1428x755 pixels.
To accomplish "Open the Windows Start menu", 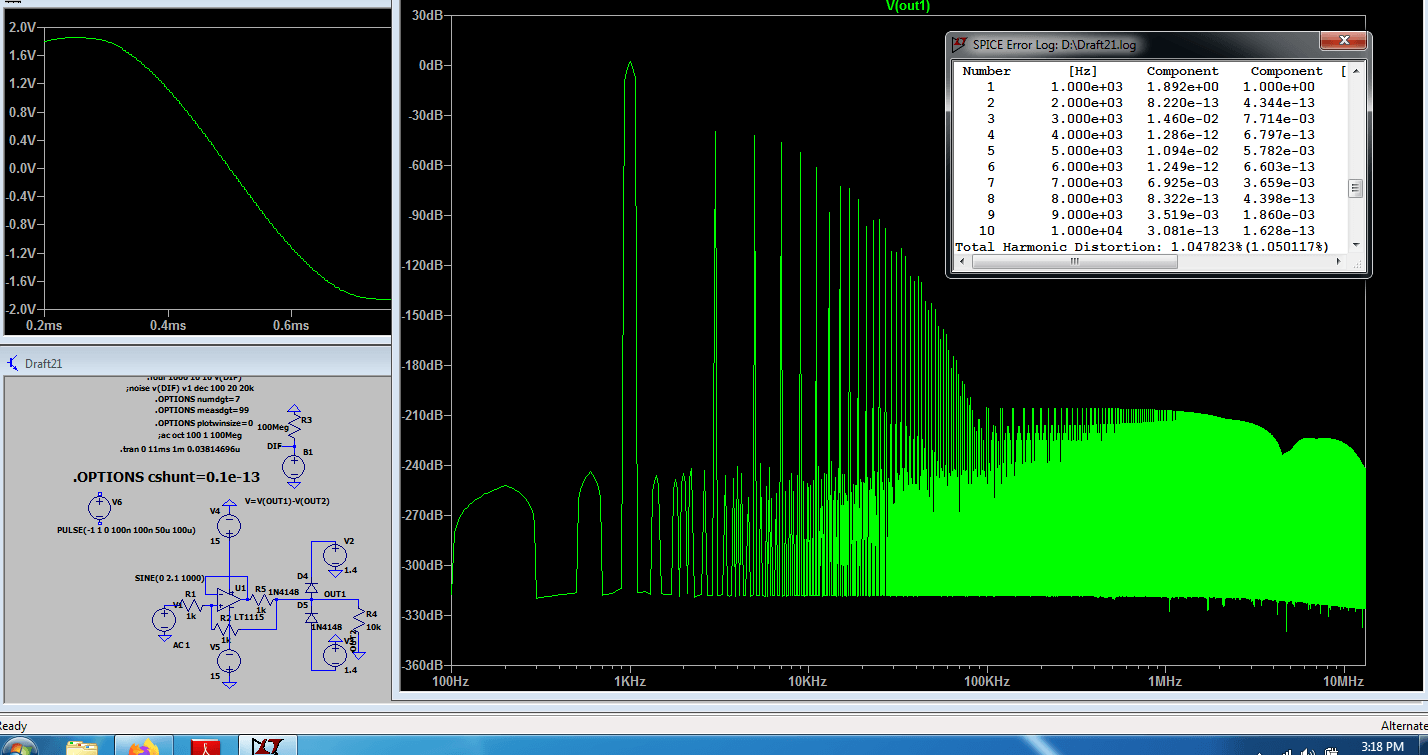I will coord(20,748).
